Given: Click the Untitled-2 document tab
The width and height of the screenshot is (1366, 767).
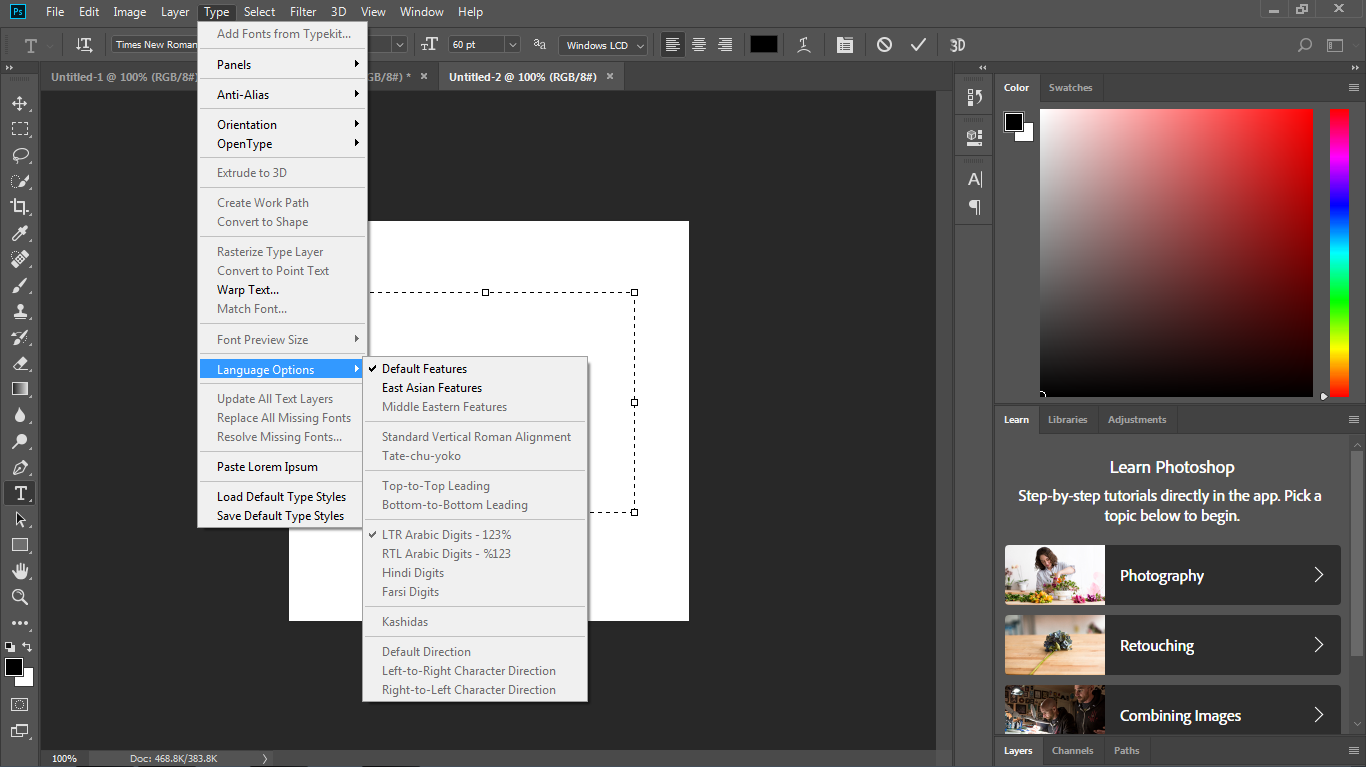Looking at the screenshot, I should point(522,77).
